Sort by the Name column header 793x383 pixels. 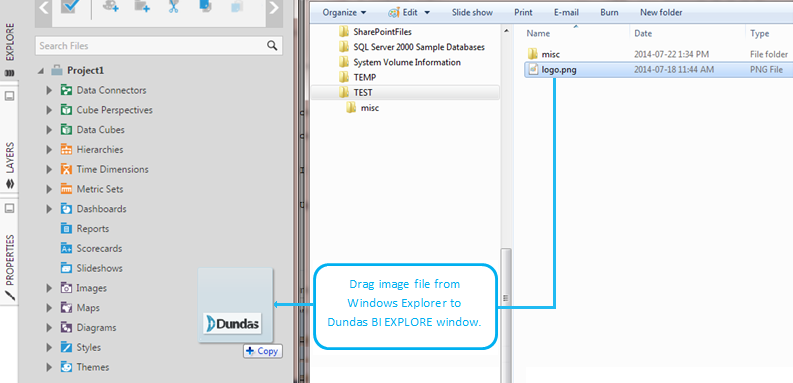(538, 33)
